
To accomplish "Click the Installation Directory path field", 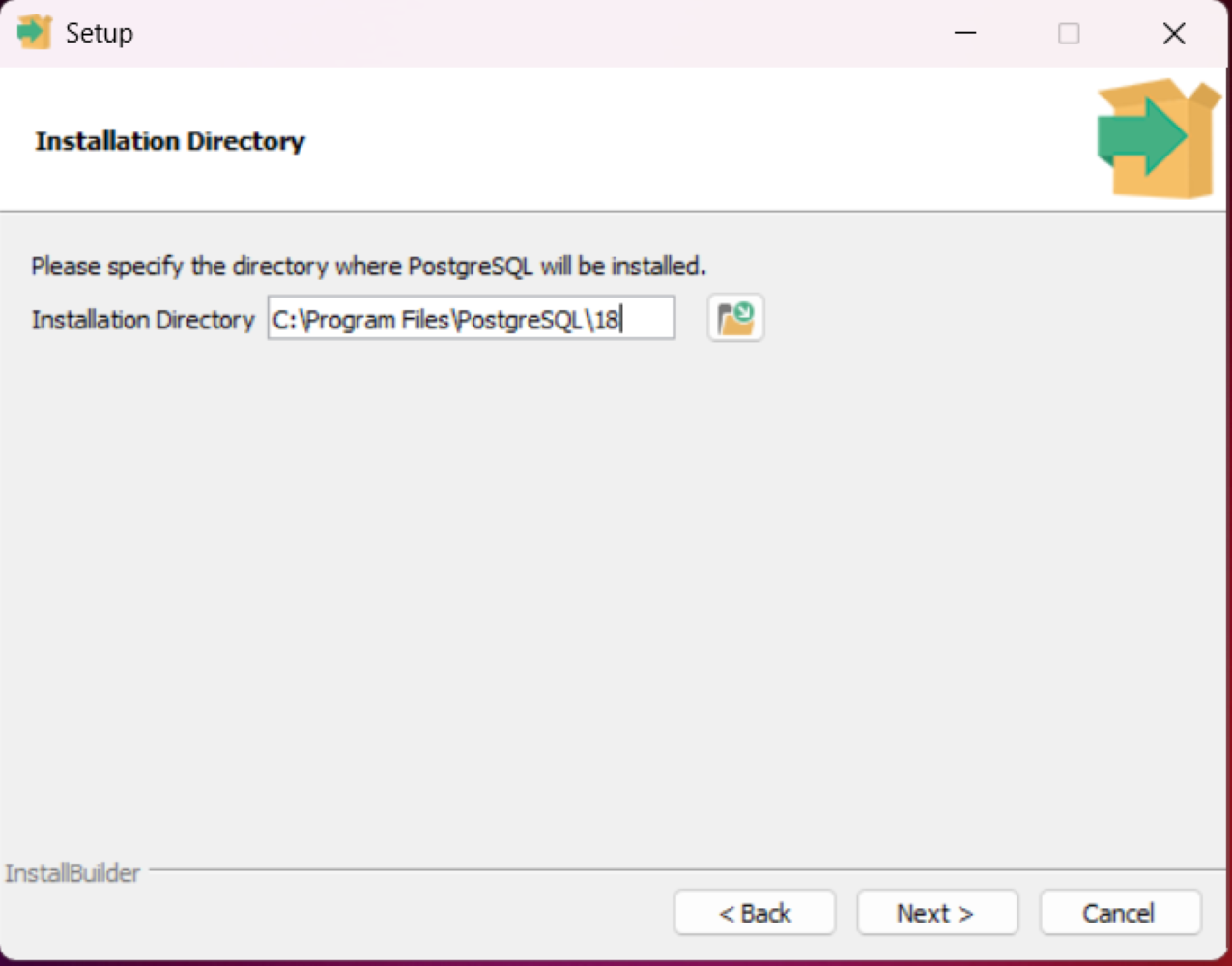I will 472,318.
